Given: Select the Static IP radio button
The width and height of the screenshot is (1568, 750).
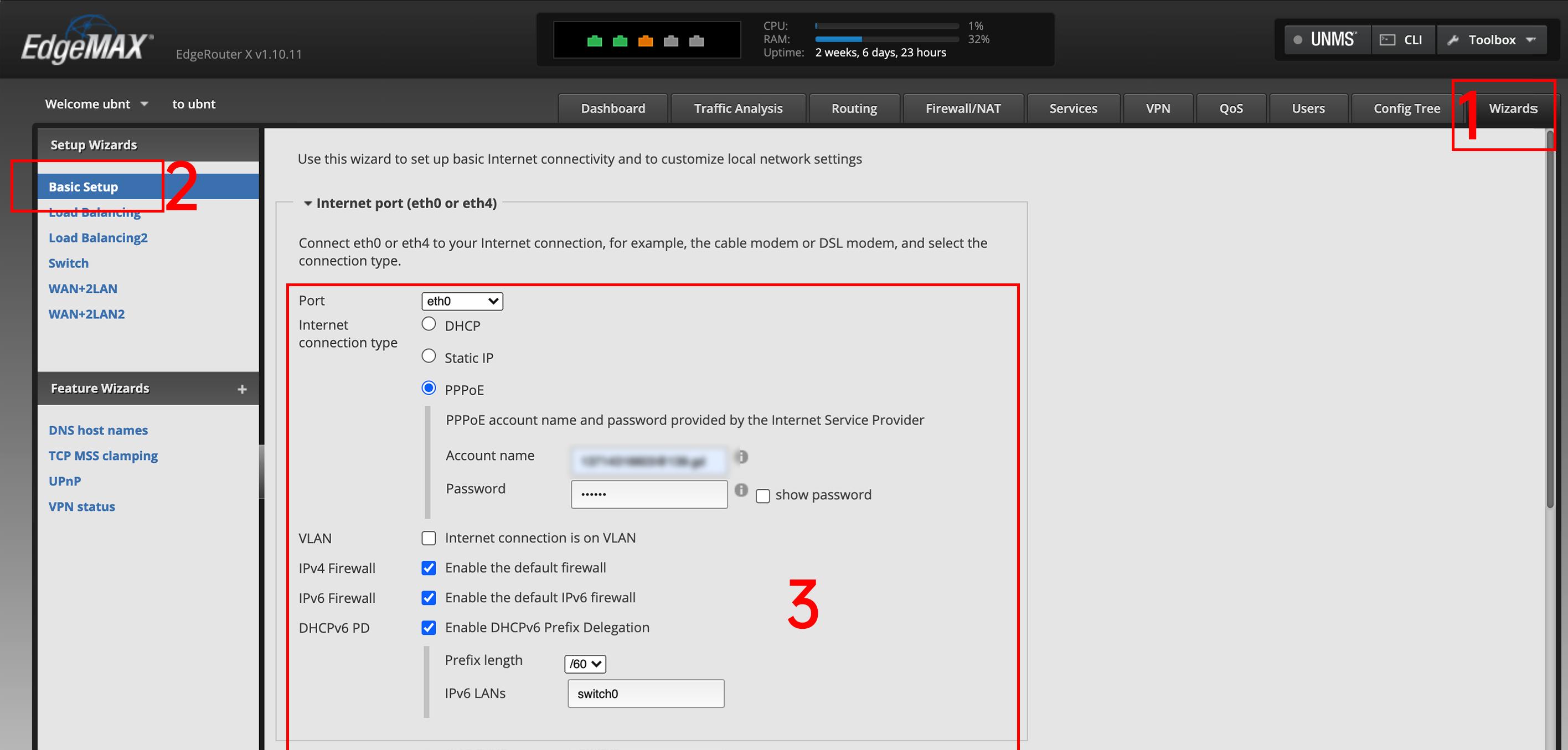Looking at the screenshot, I should 429,356.
